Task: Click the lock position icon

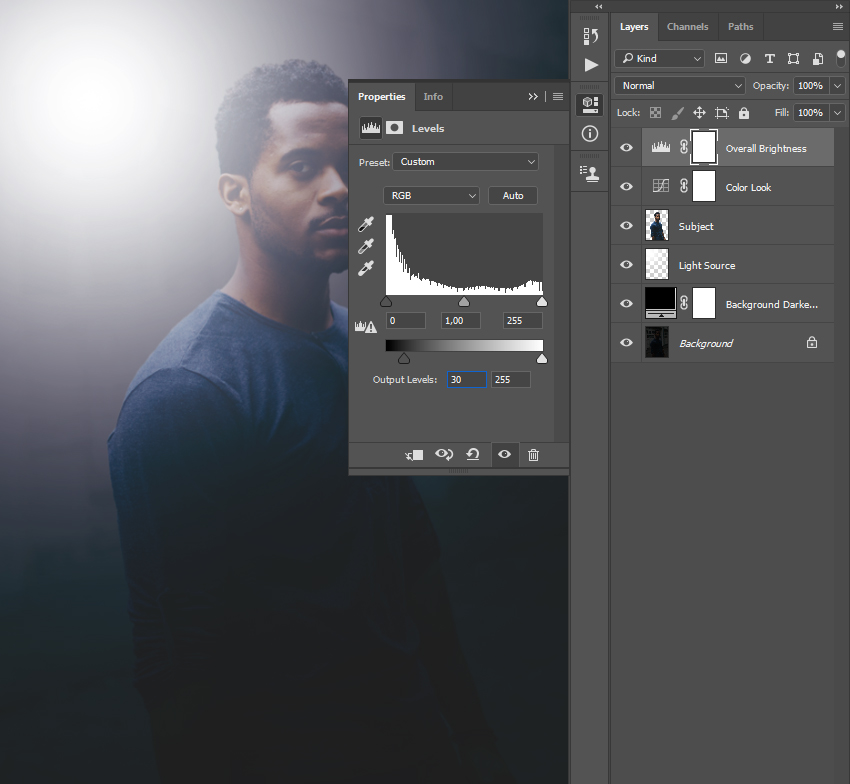Action: tap(699, 113)
